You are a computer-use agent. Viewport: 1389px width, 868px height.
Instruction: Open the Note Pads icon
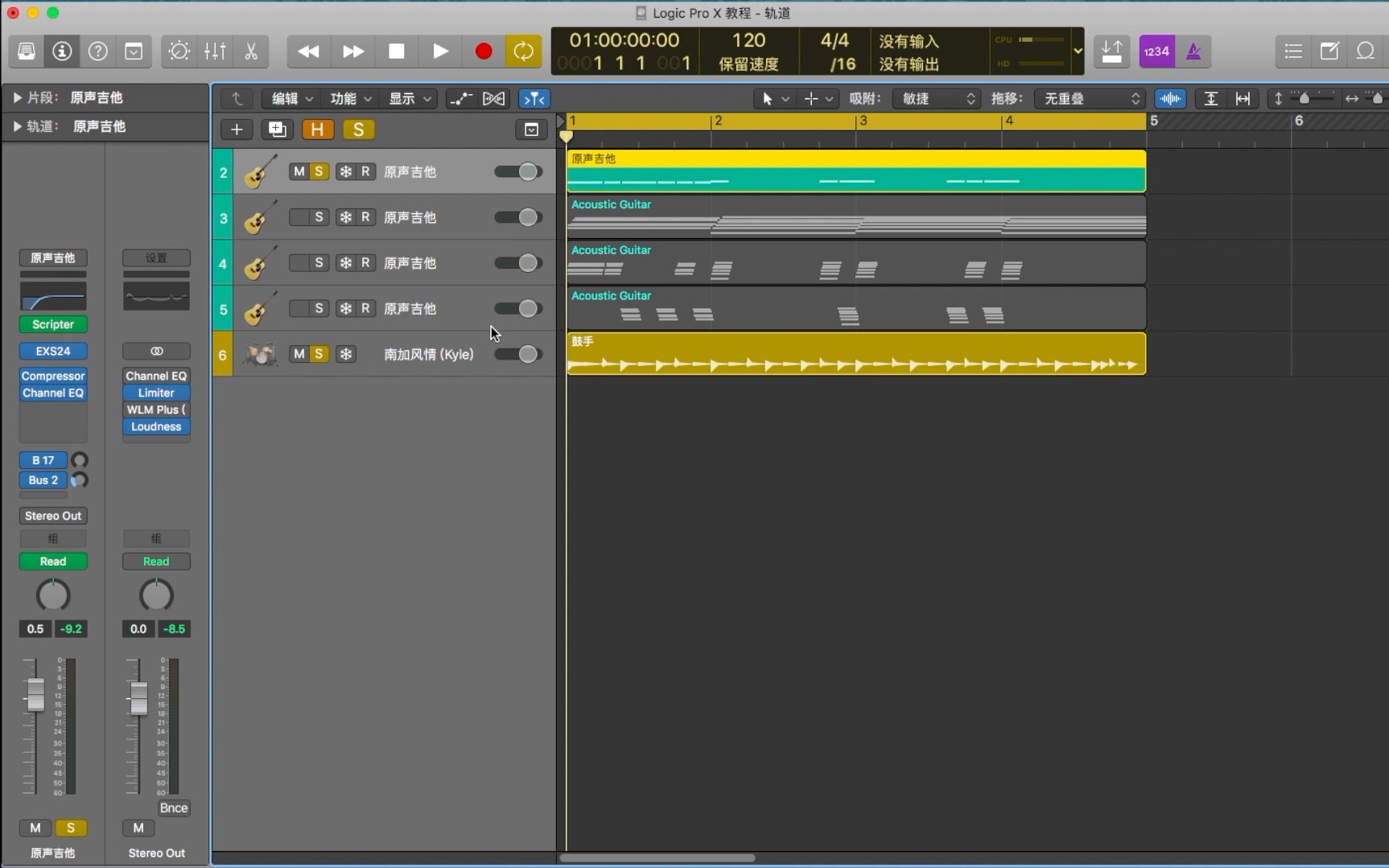[1329, 51]
